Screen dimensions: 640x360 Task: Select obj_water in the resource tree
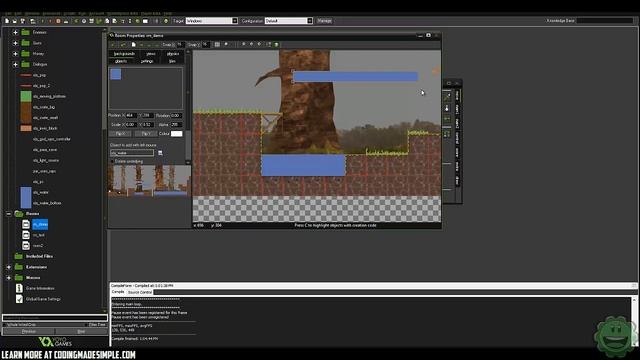point(41,192)
